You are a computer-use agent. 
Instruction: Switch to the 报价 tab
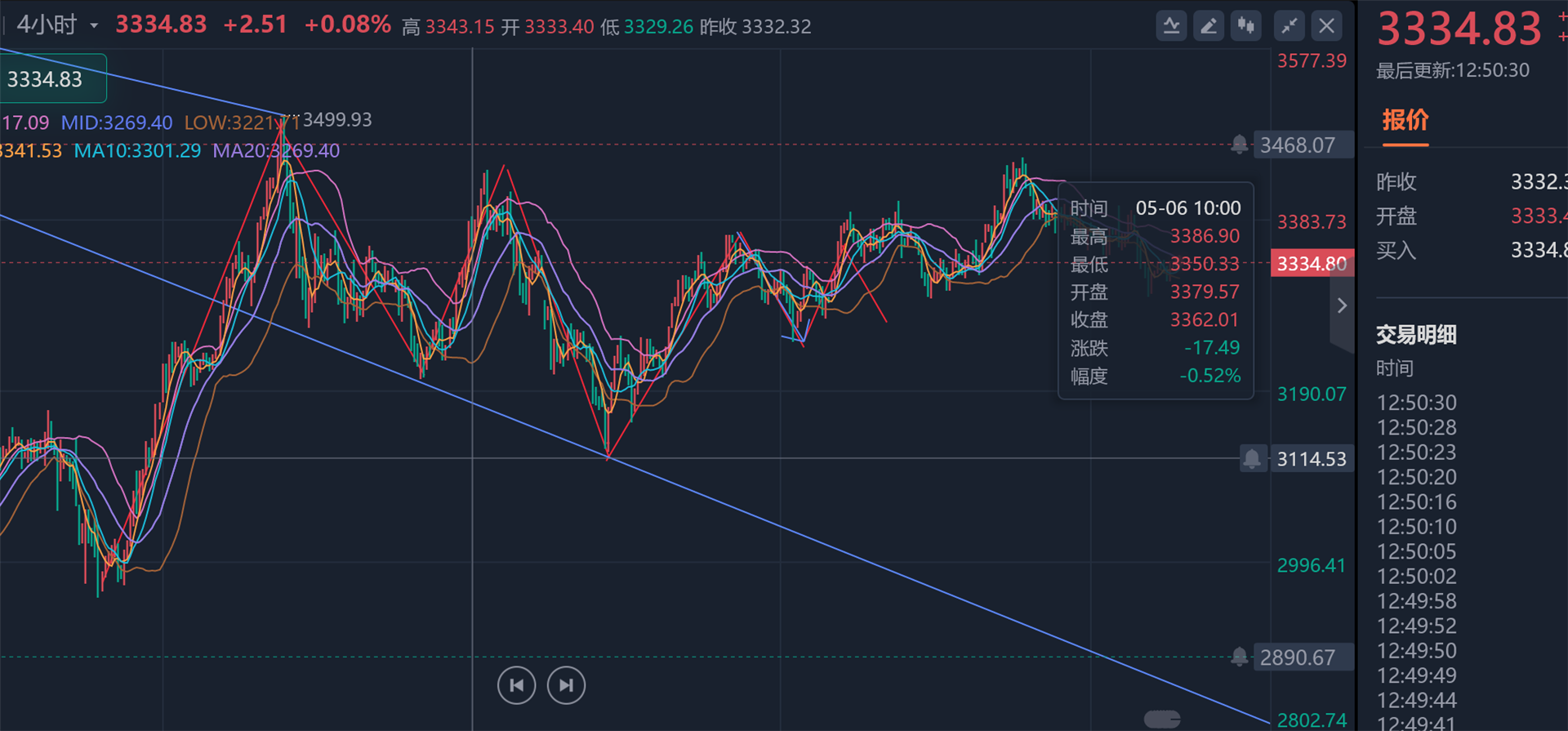coord(1405,121)
